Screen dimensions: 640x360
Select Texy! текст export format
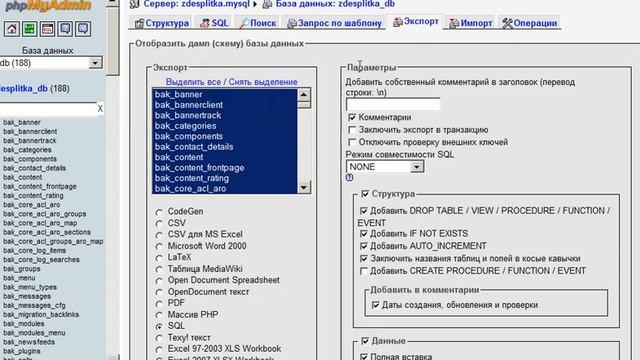[159, 338]
